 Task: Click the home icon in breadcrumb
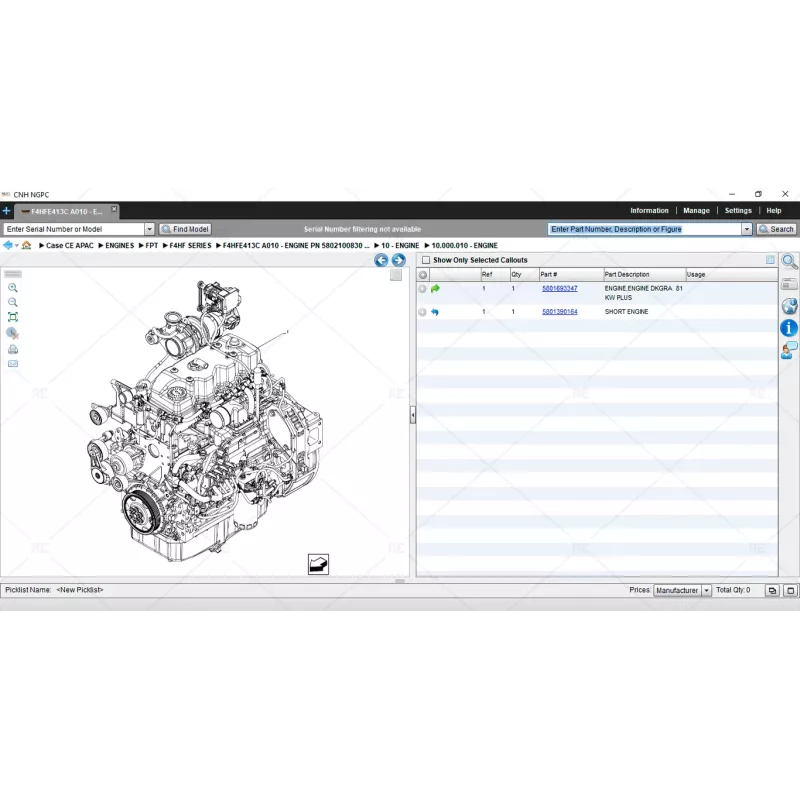coord(26,245)
